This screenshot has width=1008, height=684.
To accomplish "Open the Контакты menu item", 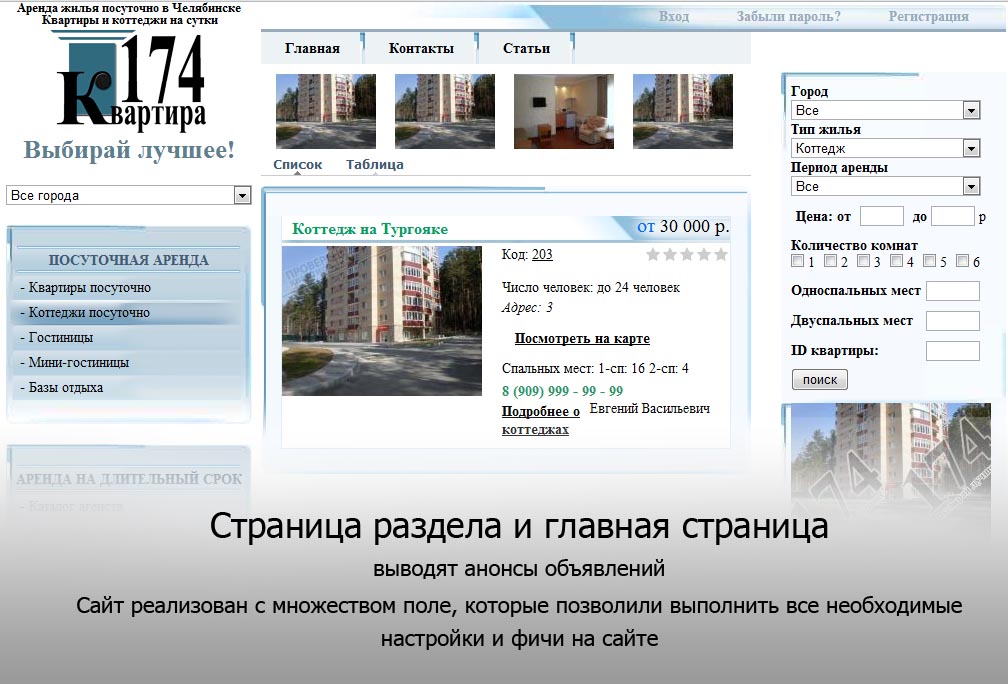I will pos(421,48).
